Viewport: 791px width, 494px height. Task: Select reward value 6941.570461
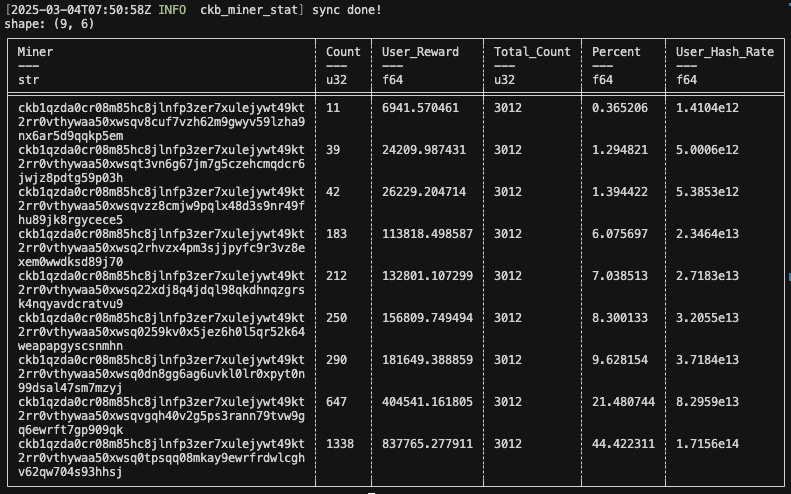[420, 107]
